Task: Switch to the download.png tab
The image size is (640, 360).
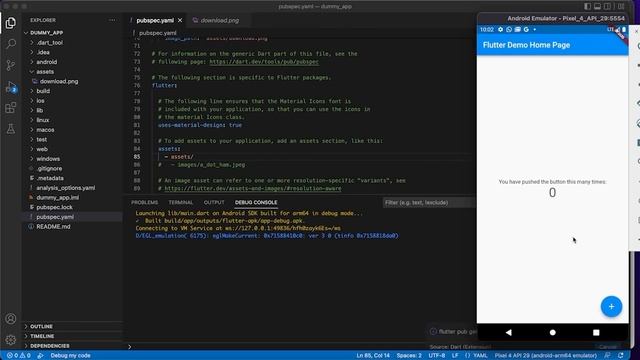Action: pyautogui.click(x=220, y=20)
